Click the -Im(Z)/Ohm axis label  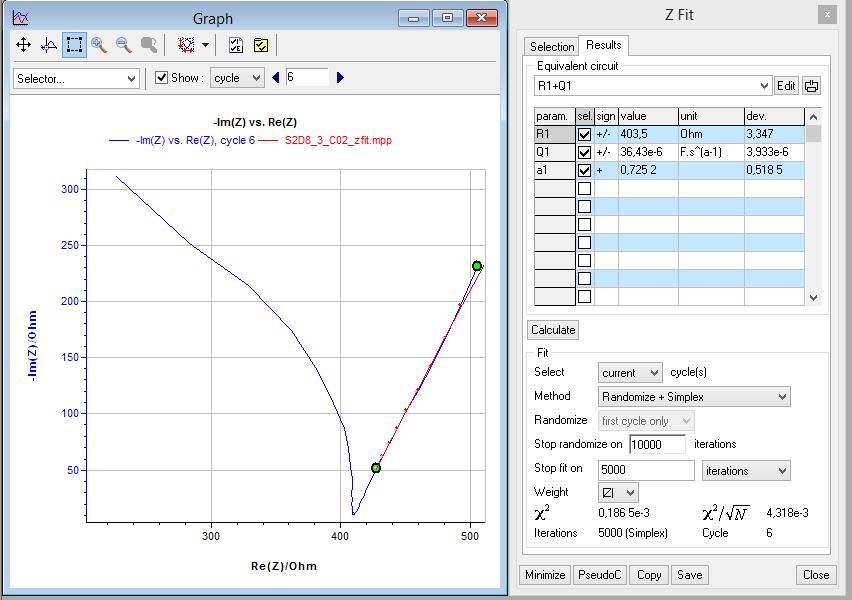[x=32, y=346]
